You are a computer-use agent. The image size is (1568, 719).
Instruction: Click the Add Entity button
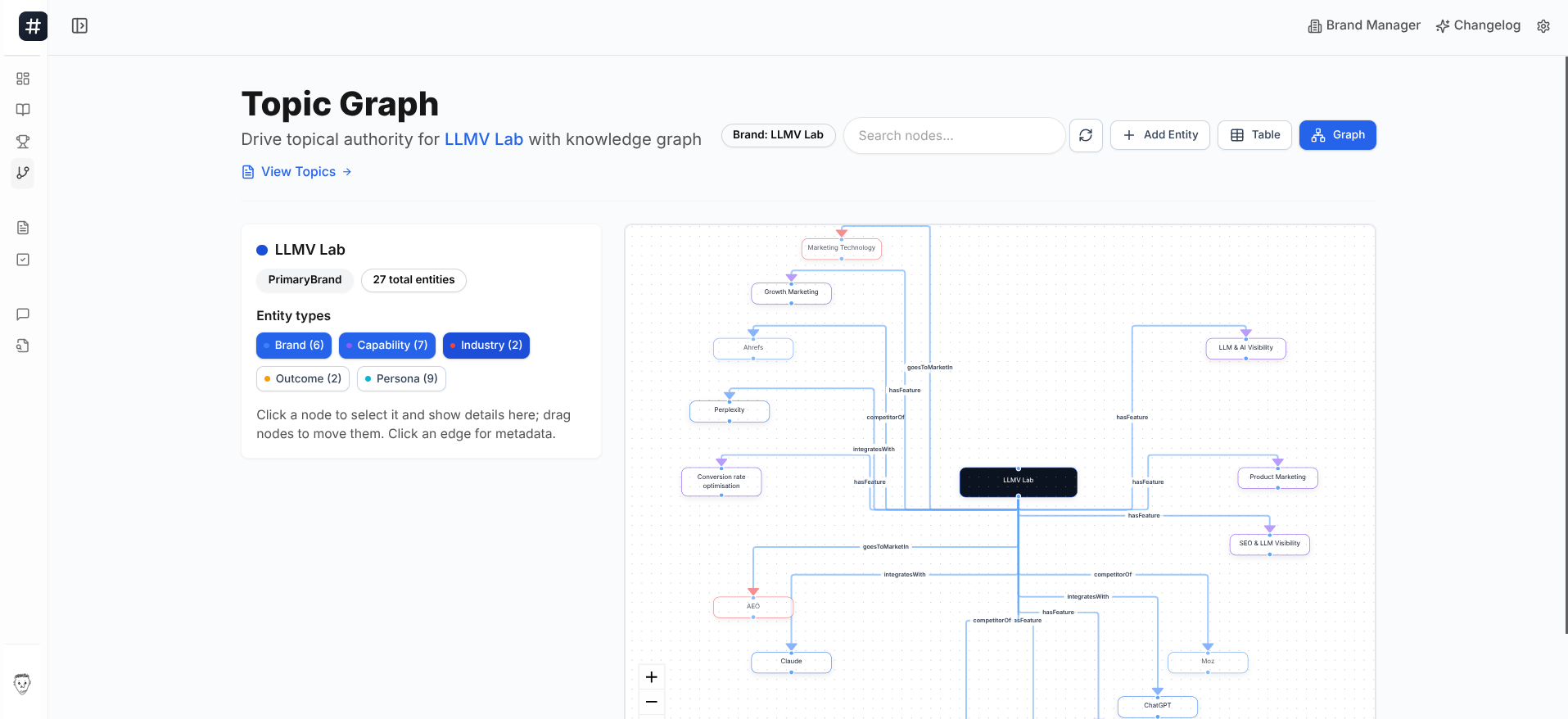[x=1160, y=135]
